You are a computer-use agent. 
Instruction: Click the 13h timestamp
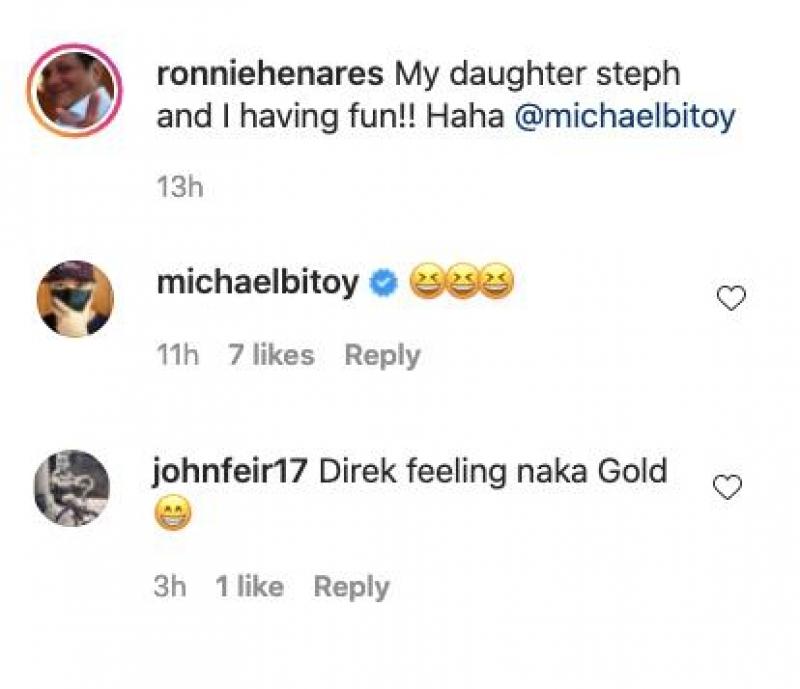179,187
